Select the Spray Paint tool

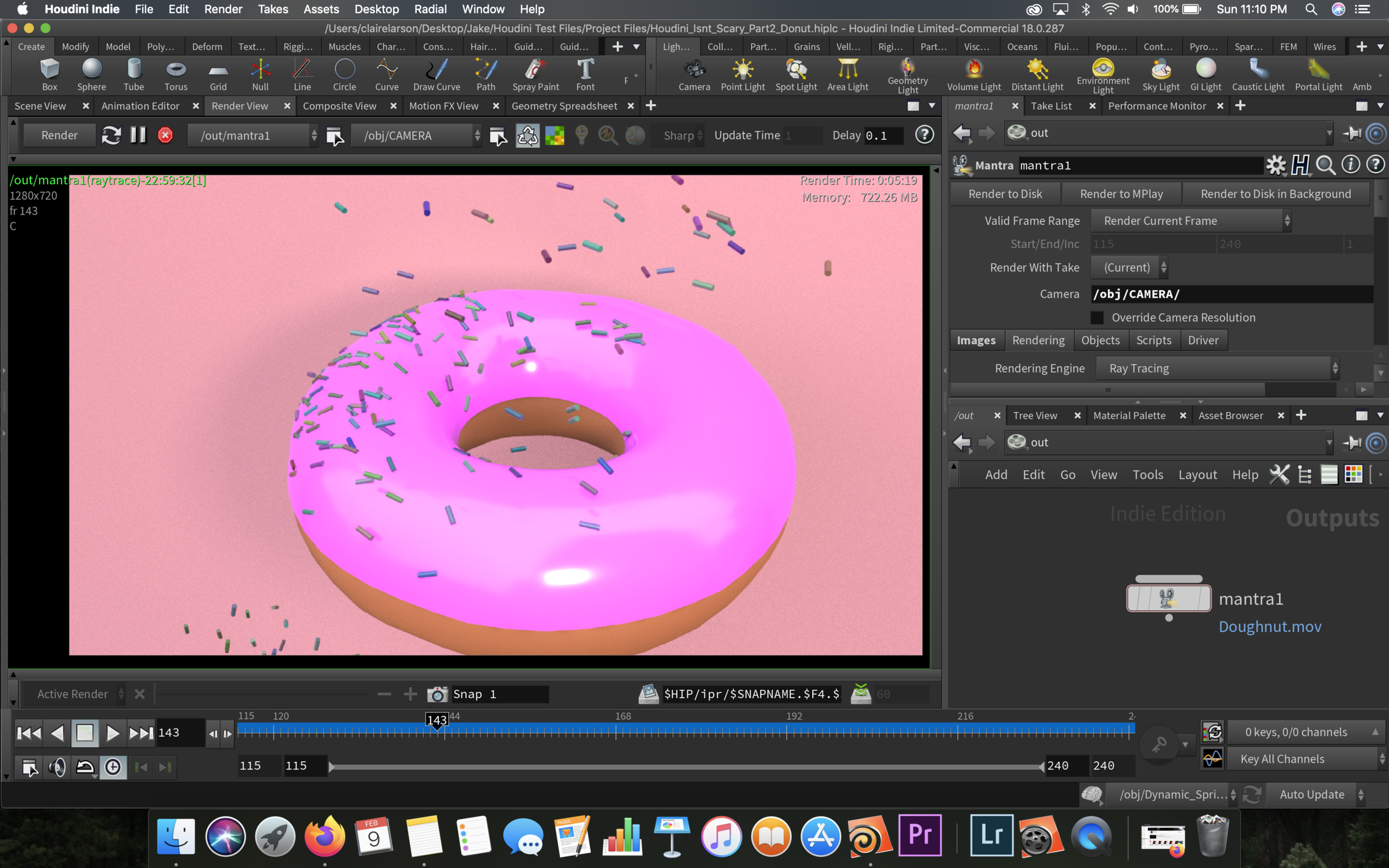click(535, 74)
